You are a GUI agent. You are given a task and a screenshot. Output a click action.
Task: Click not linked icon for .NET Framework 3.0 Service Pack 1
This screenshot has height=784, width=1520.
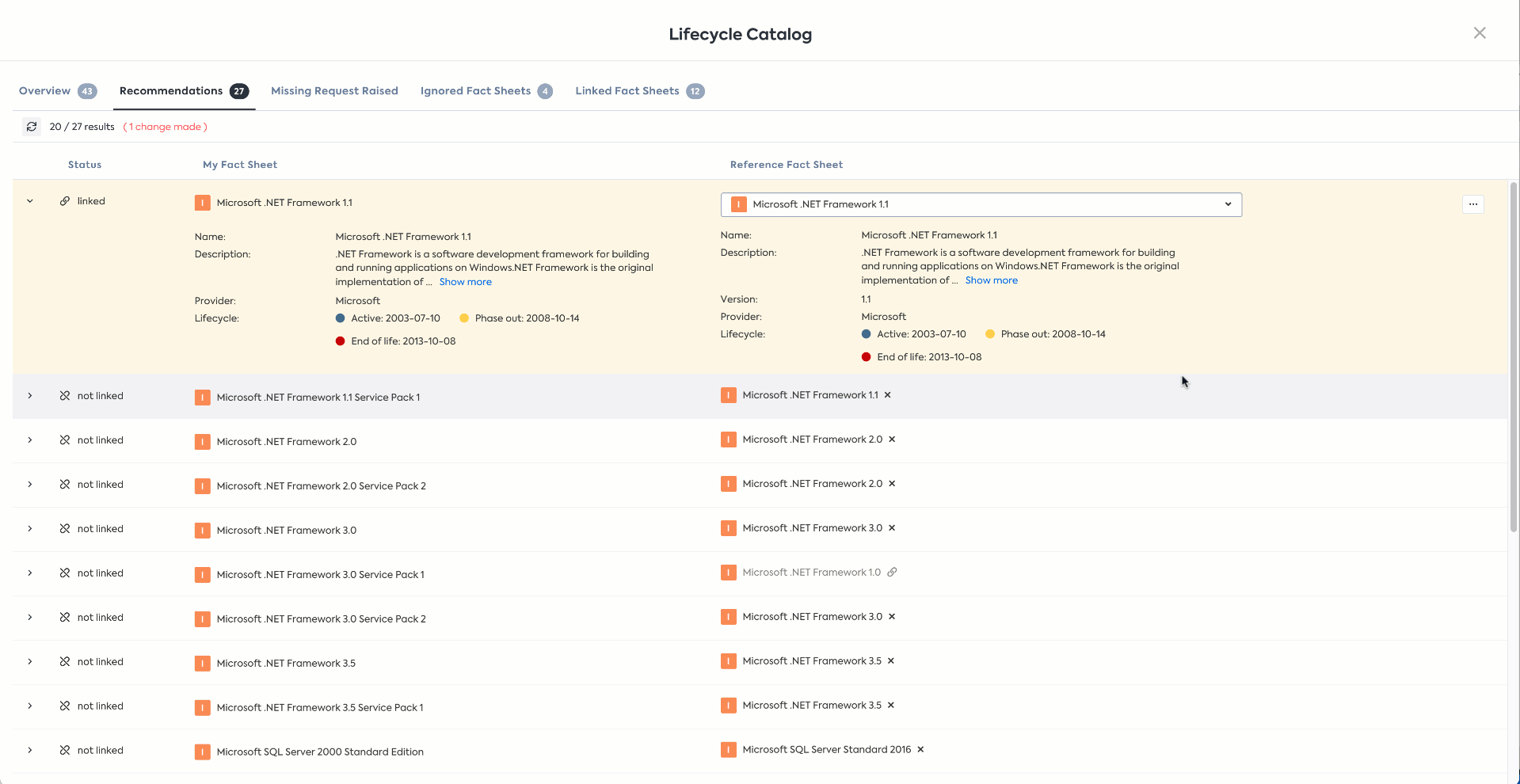(x=65, y=573)
